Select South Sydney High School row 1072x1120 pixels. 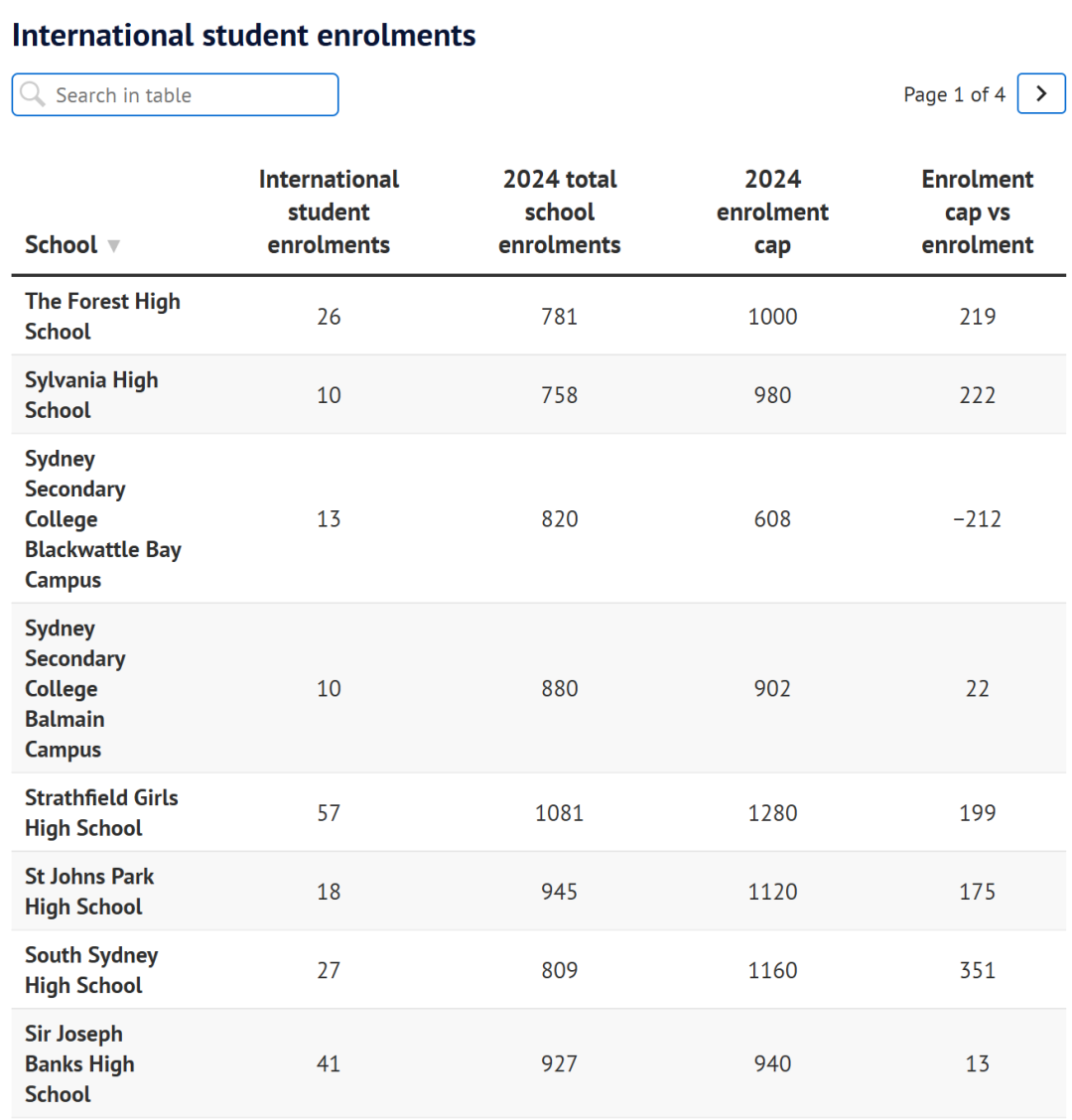pyautogui.click(x=539, y=970)
